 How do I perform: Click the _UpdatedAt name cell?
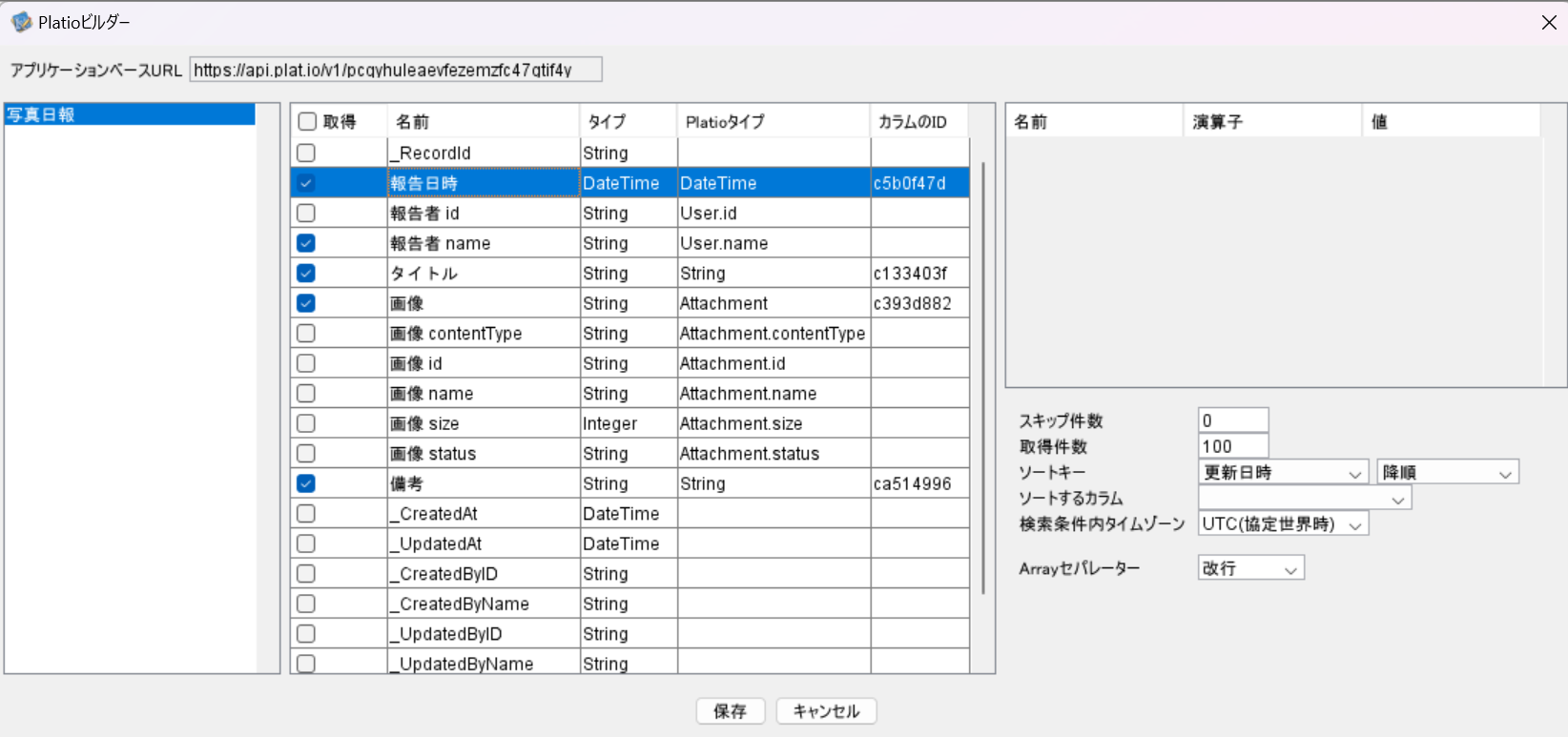pos(484,543)
